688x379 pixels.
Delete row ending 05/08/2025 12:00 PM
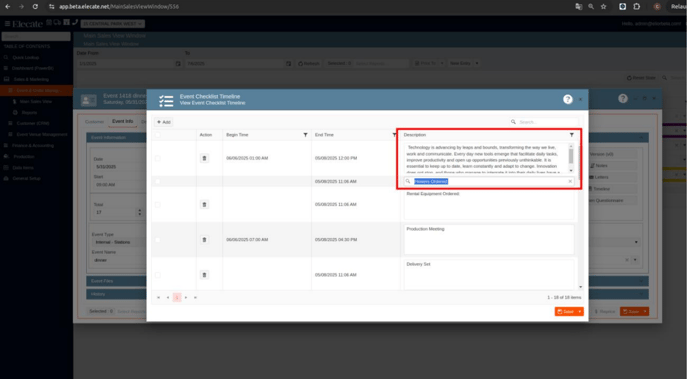(204, 158)
